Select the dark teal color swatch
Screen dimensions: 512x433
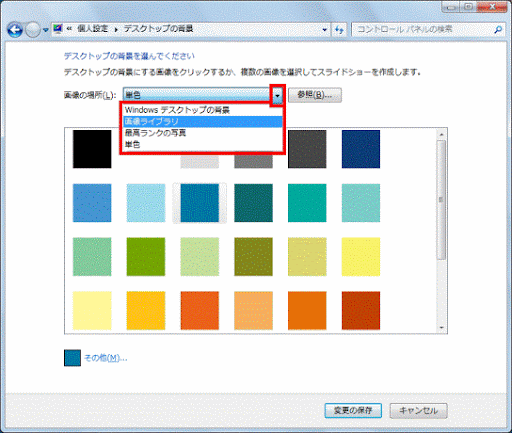point(253,203)
